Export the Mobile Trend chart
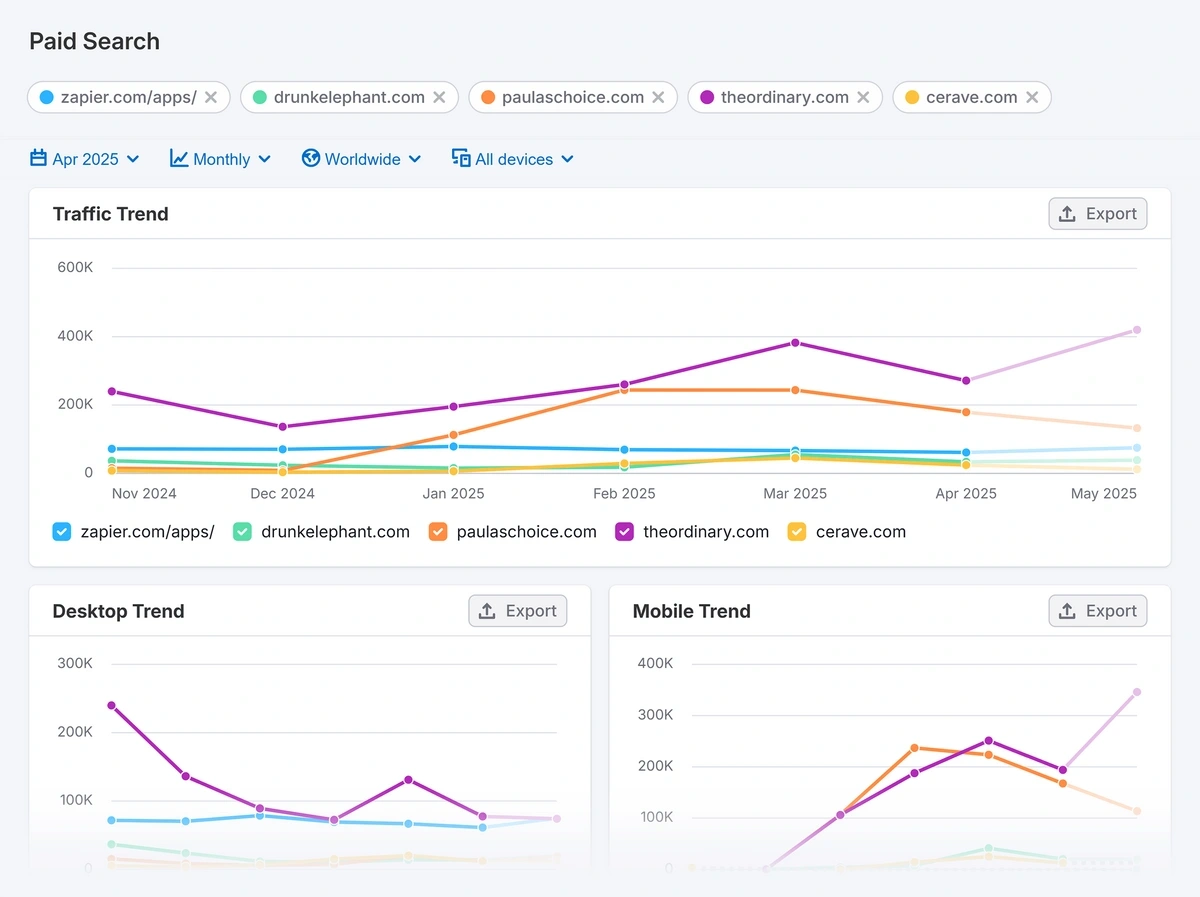Screen dimensions: 1200x897 click(1098, 611)
